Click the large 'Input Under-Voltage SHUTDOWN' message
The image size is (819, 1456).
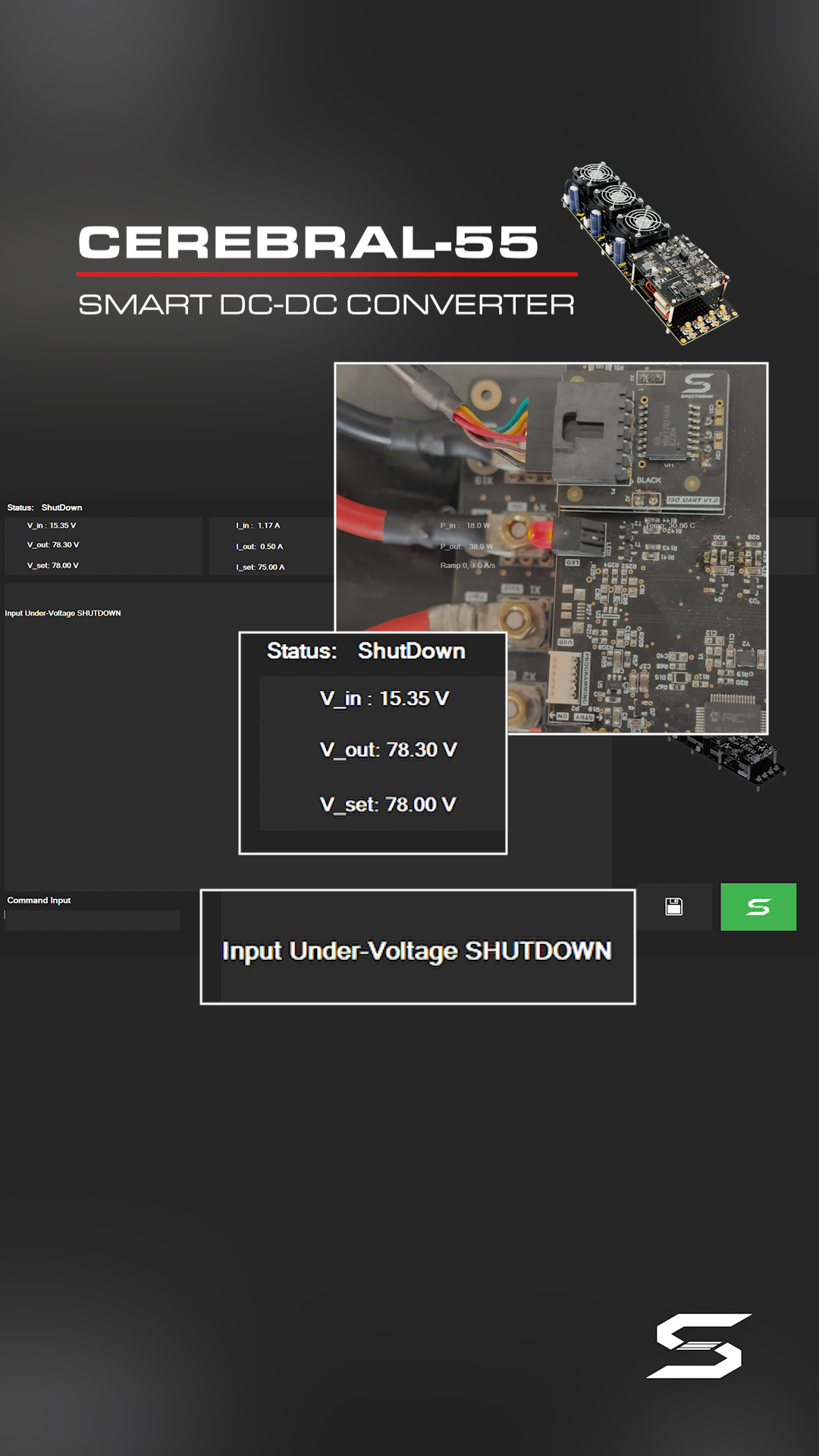[417, 951]
